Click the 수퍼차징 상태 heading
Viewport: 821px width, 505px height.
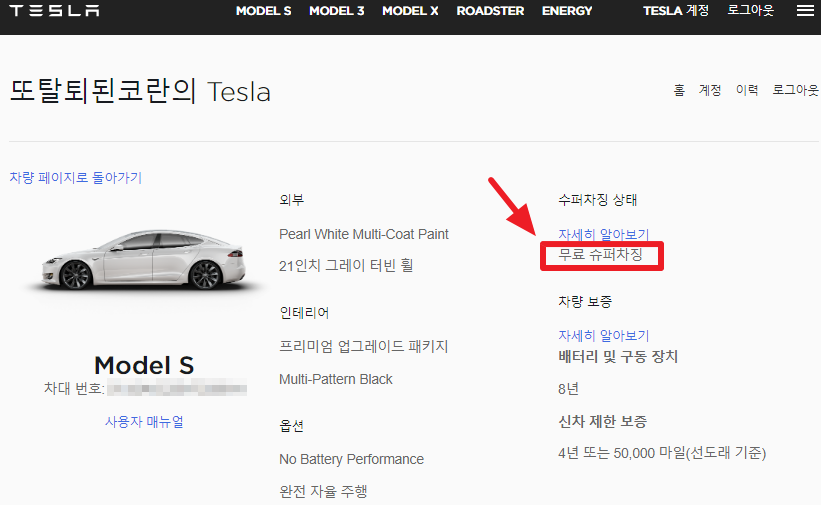[x=597, y=200]
